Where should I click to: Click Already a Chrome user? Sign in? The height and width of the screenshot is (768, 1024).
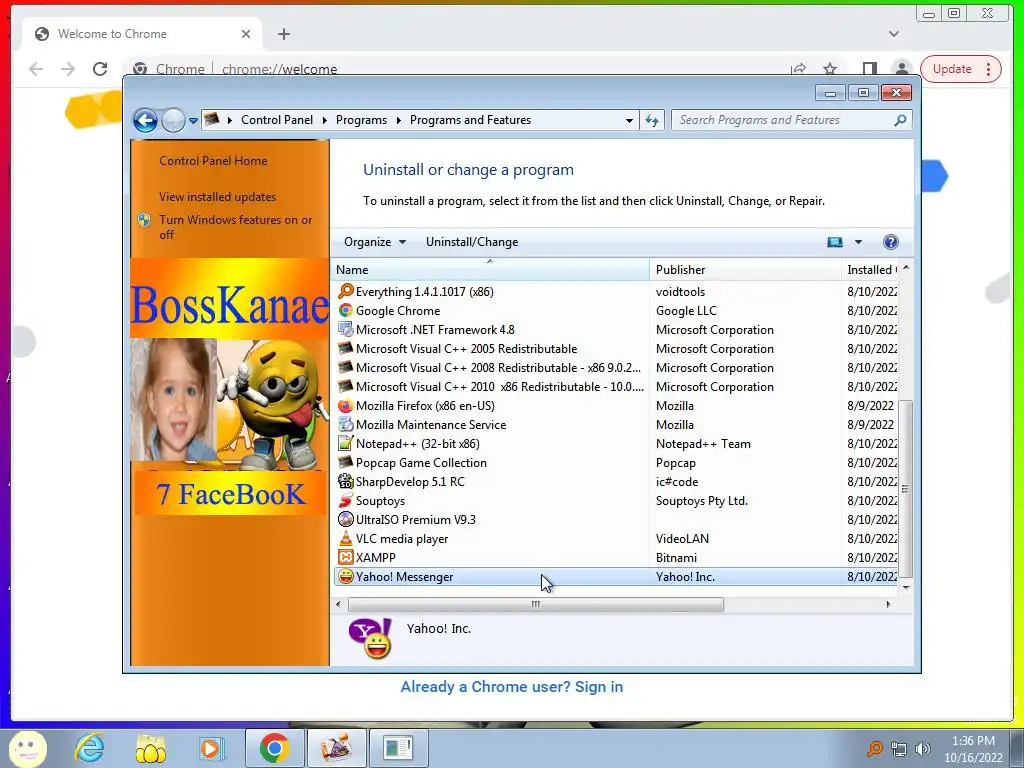tap(511, 686)
